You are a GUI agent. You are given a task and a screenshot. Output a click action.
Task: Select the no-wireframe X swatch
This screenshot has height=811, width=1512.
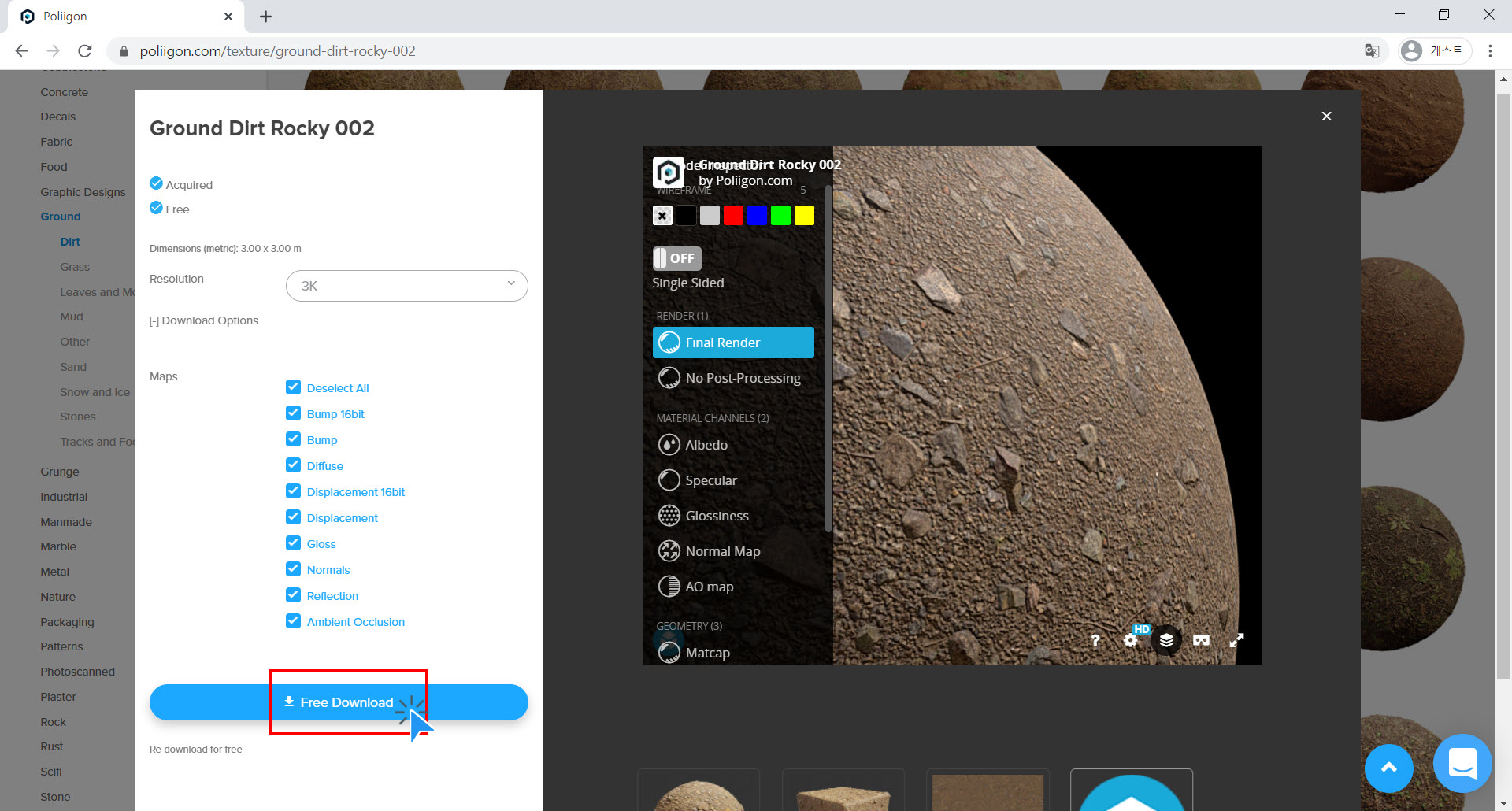(662, 216)
